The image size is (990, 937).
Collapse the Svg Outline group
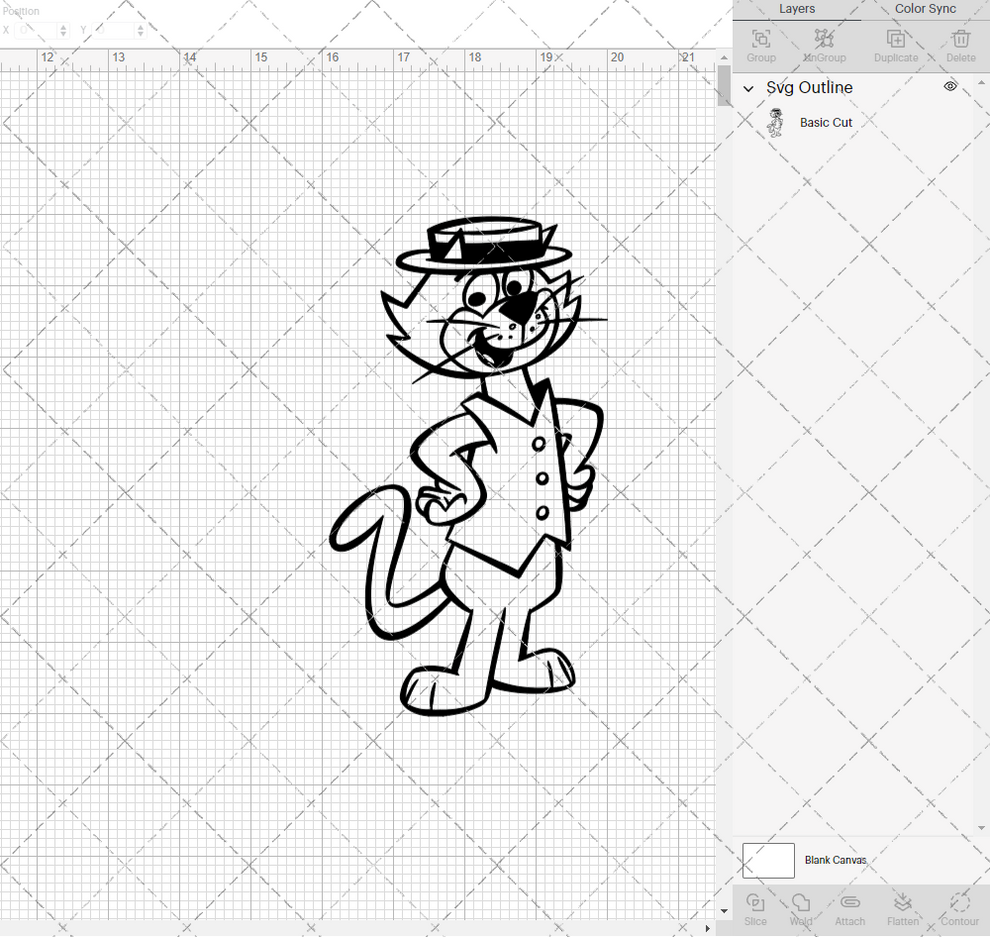click(748, 88)
